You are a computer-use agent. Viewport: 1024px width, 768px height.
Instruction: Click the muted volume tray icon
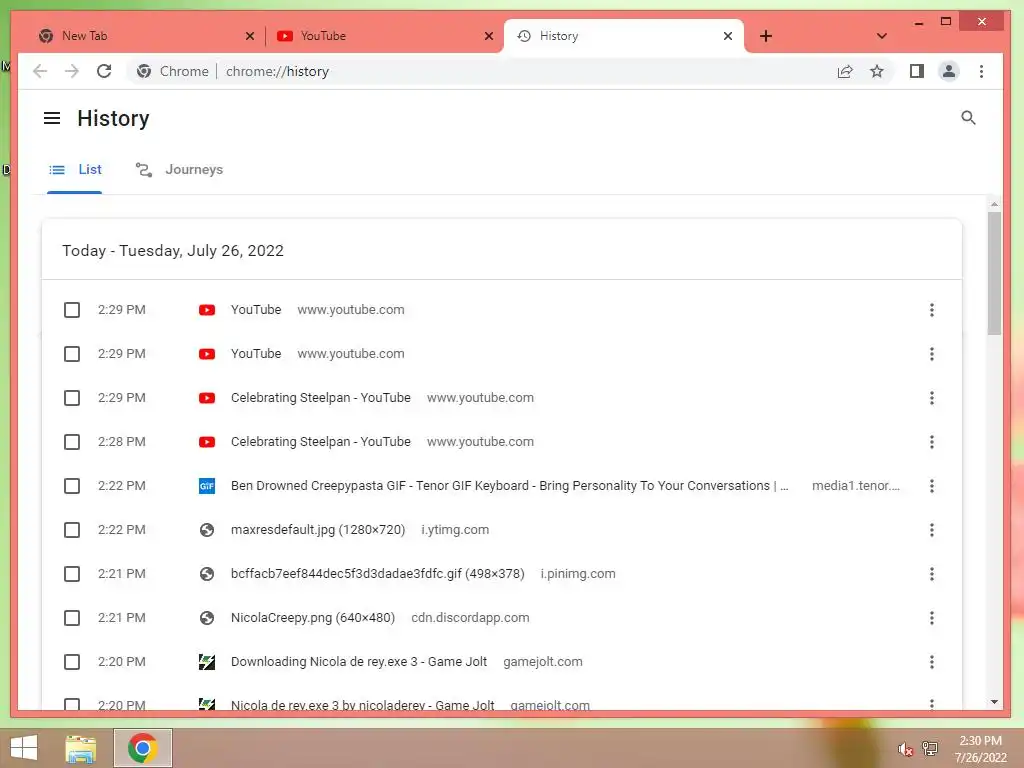tap(904, 749)
